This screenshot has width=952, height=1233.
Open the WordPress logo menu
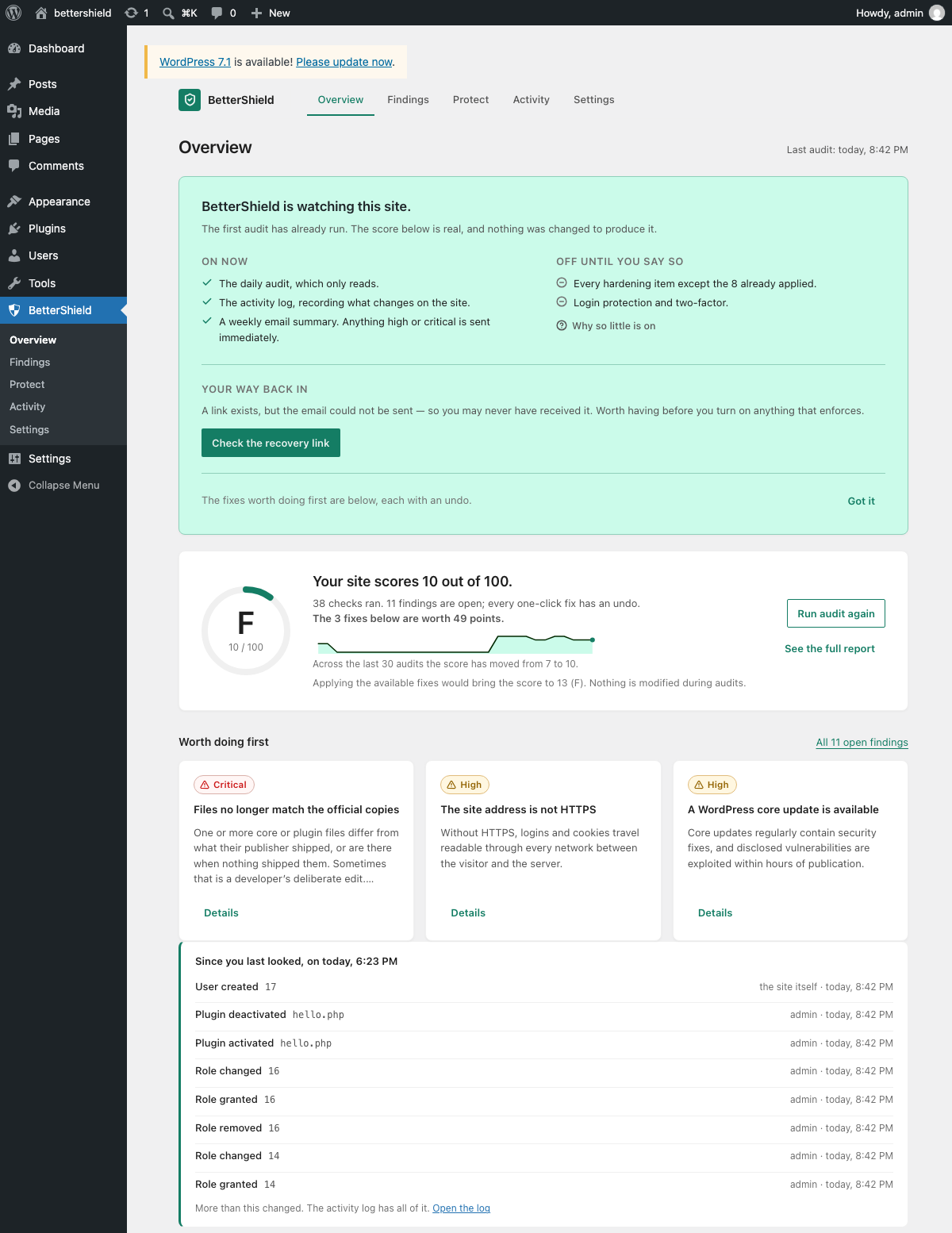[13, 13]
